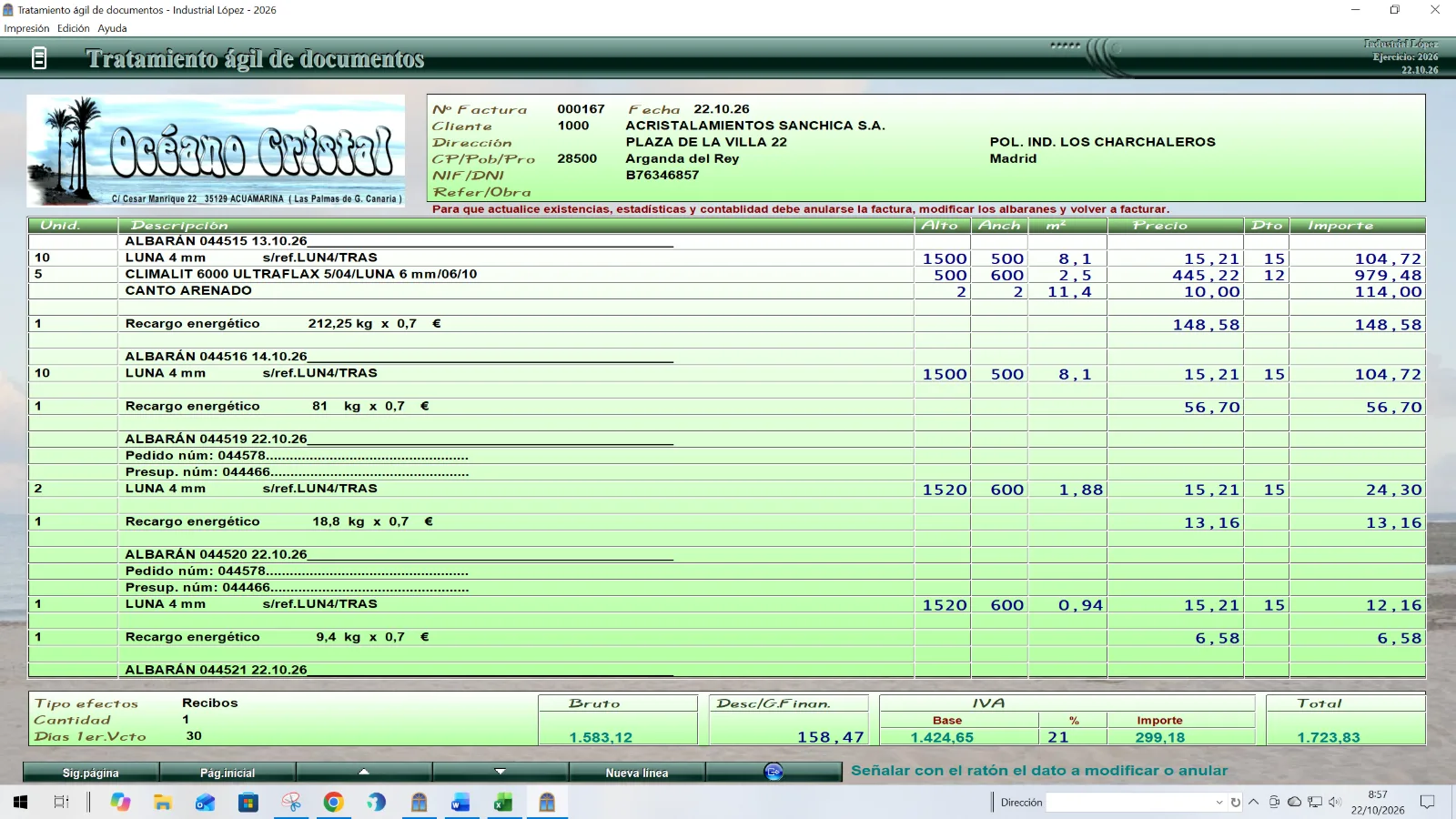1456x819 pixels.
Task: Select the Desc/G.Finan. value 158,47
Action: coord(830,737)
